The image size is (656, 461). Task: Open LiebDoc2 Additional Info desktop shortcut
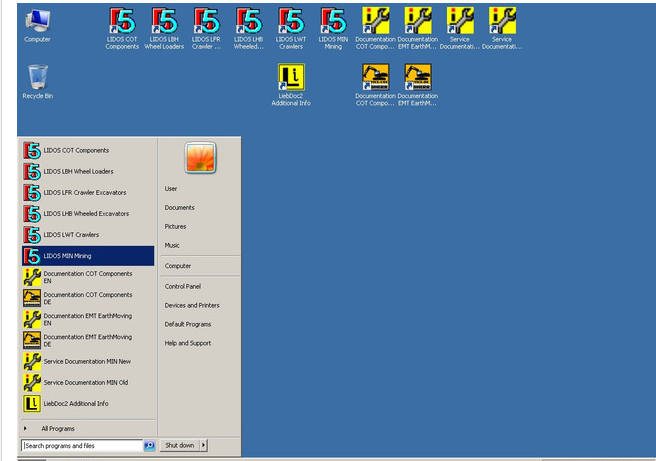[x=291, y=85]
